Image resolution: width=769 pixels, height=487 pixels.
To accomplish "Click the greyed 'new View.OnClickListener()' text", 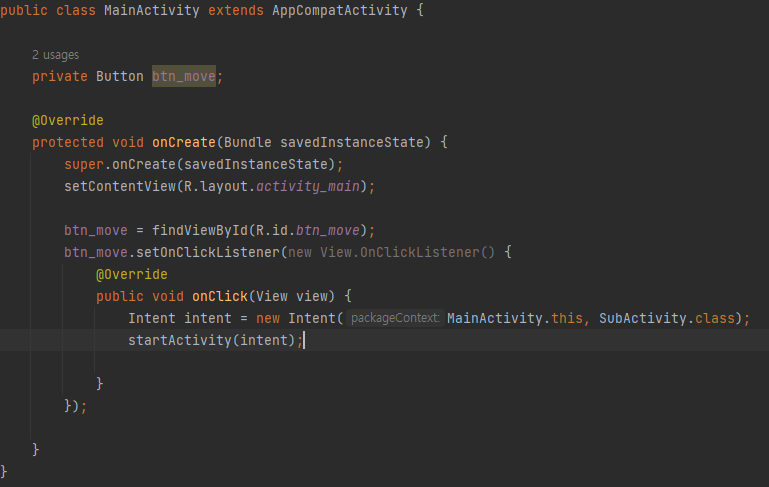I will tap(391, 252).
